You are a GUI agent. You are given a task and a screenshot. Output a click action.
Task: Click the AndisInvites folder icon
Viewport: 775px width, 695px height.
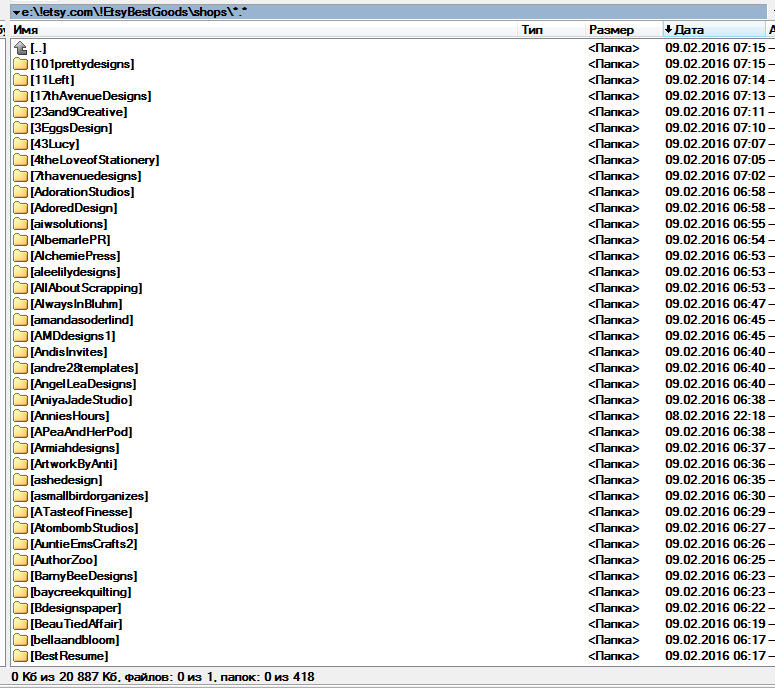coord(20,351)
